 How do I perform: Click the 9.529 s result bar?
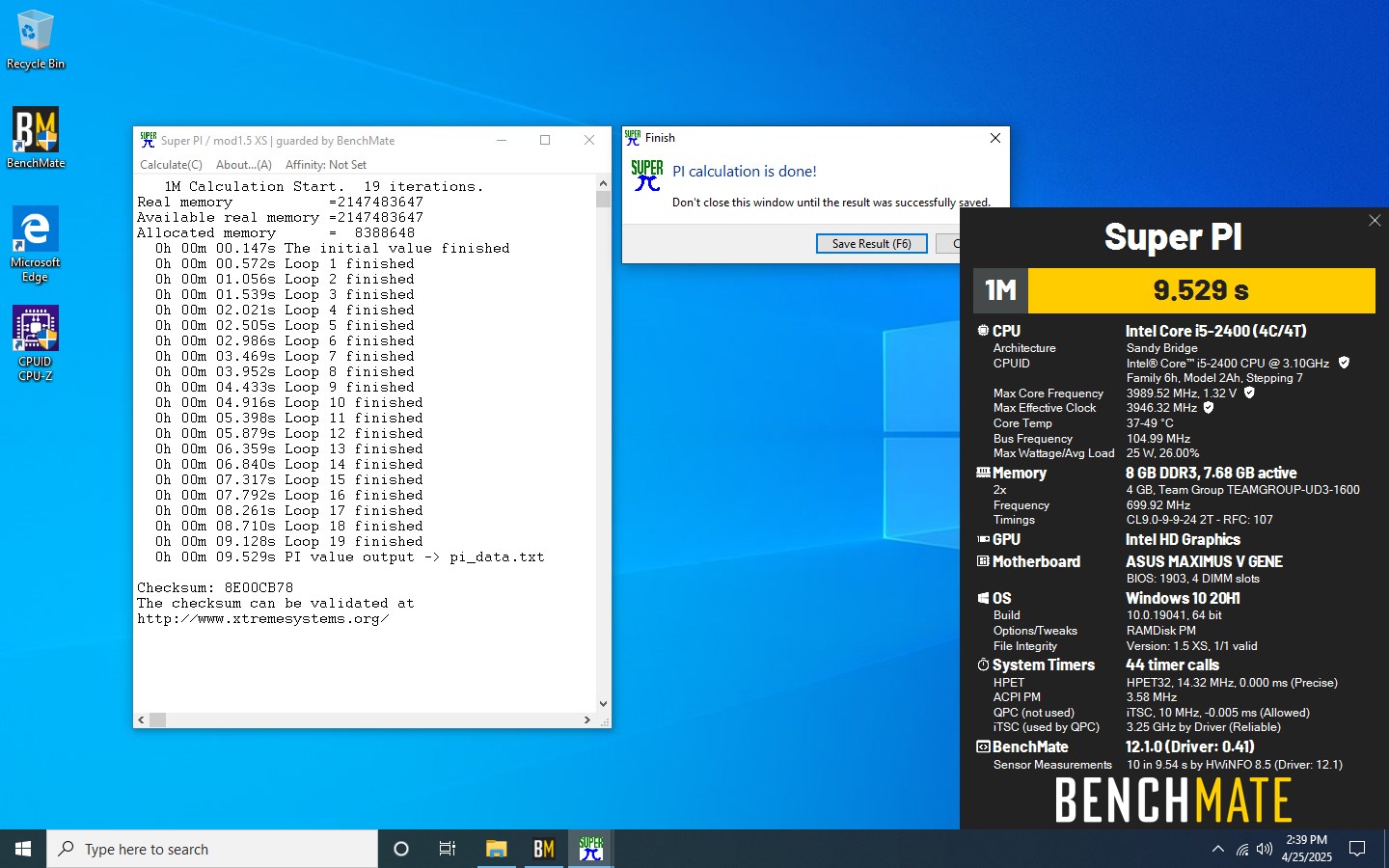[x=1201, y=290]
